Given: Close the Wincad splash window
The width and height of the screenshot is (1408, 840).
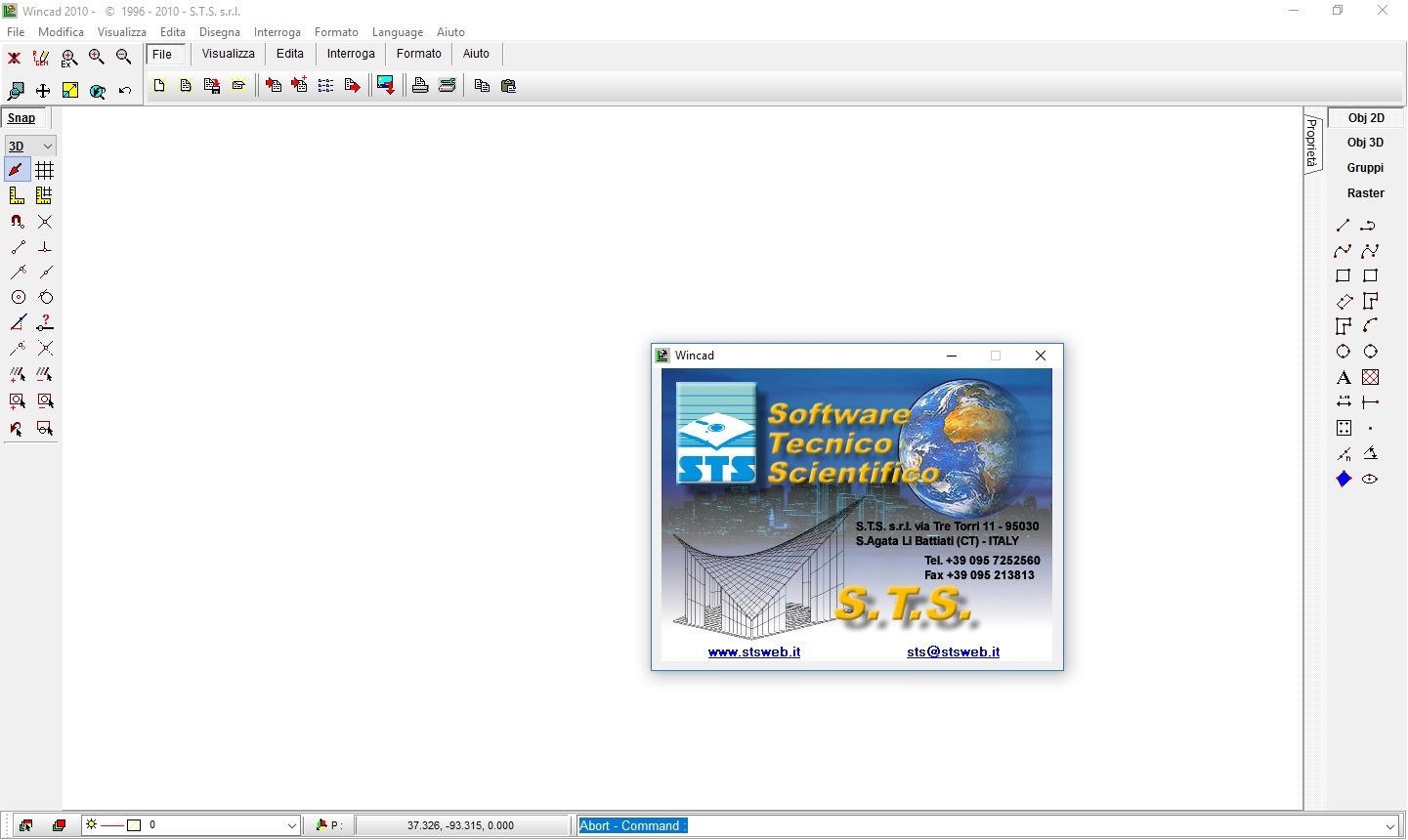Looking at the screenshot, I should tap(1041, 356).
